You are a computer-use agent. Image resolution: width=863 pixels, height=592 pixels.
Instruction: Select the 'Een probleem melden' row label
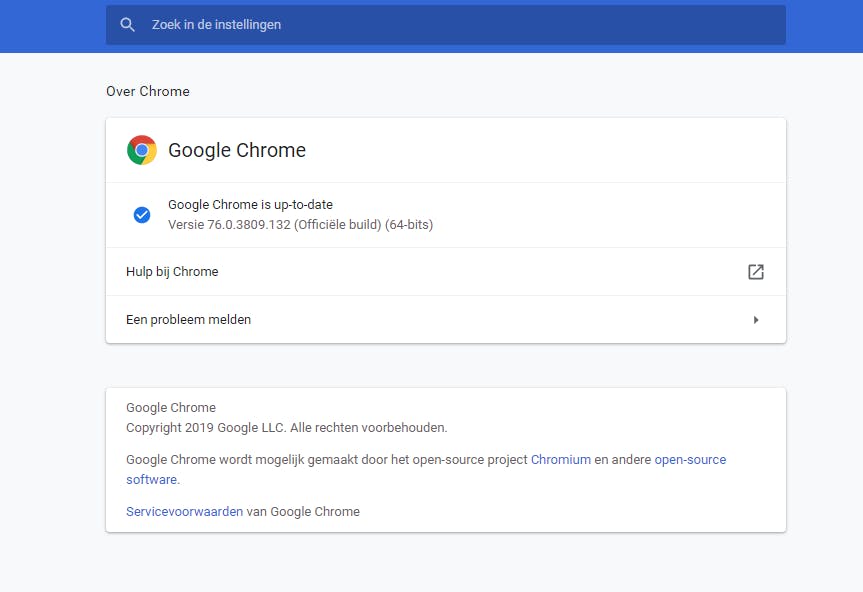click(x=188, y=320)
